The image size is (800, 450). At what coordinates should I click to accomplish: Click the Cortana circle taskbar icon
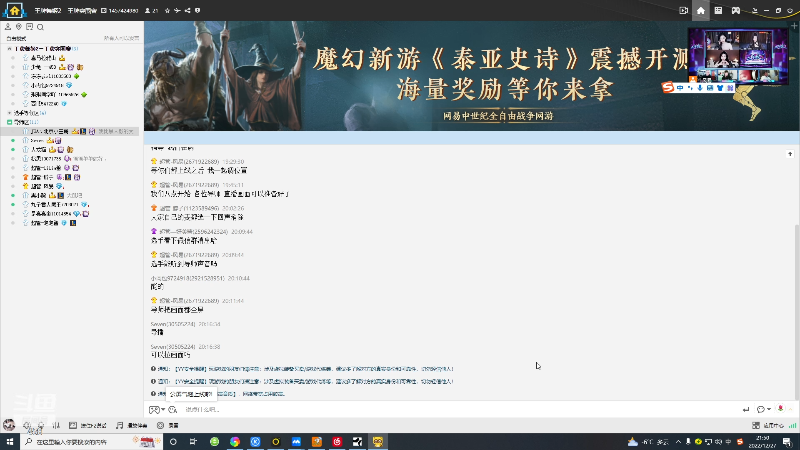click(173, 441)
